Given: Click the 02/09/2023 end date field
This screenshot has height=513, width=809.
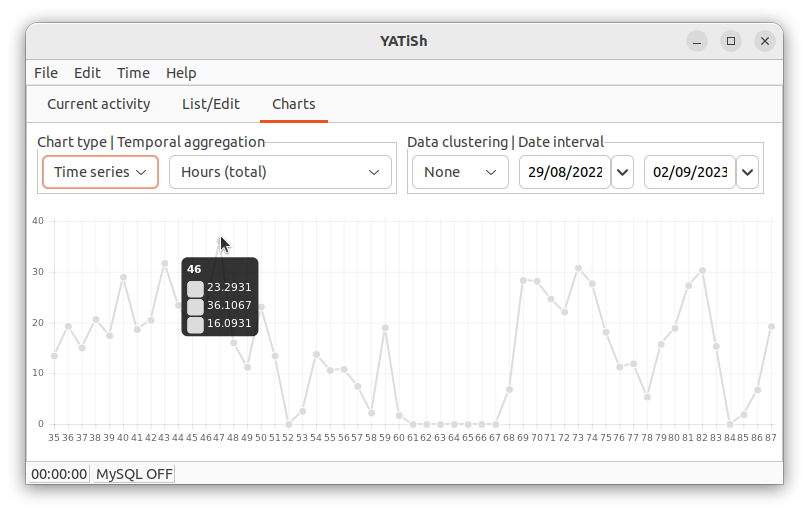Looking at the screenshot, I should click(x=690, y=172).
